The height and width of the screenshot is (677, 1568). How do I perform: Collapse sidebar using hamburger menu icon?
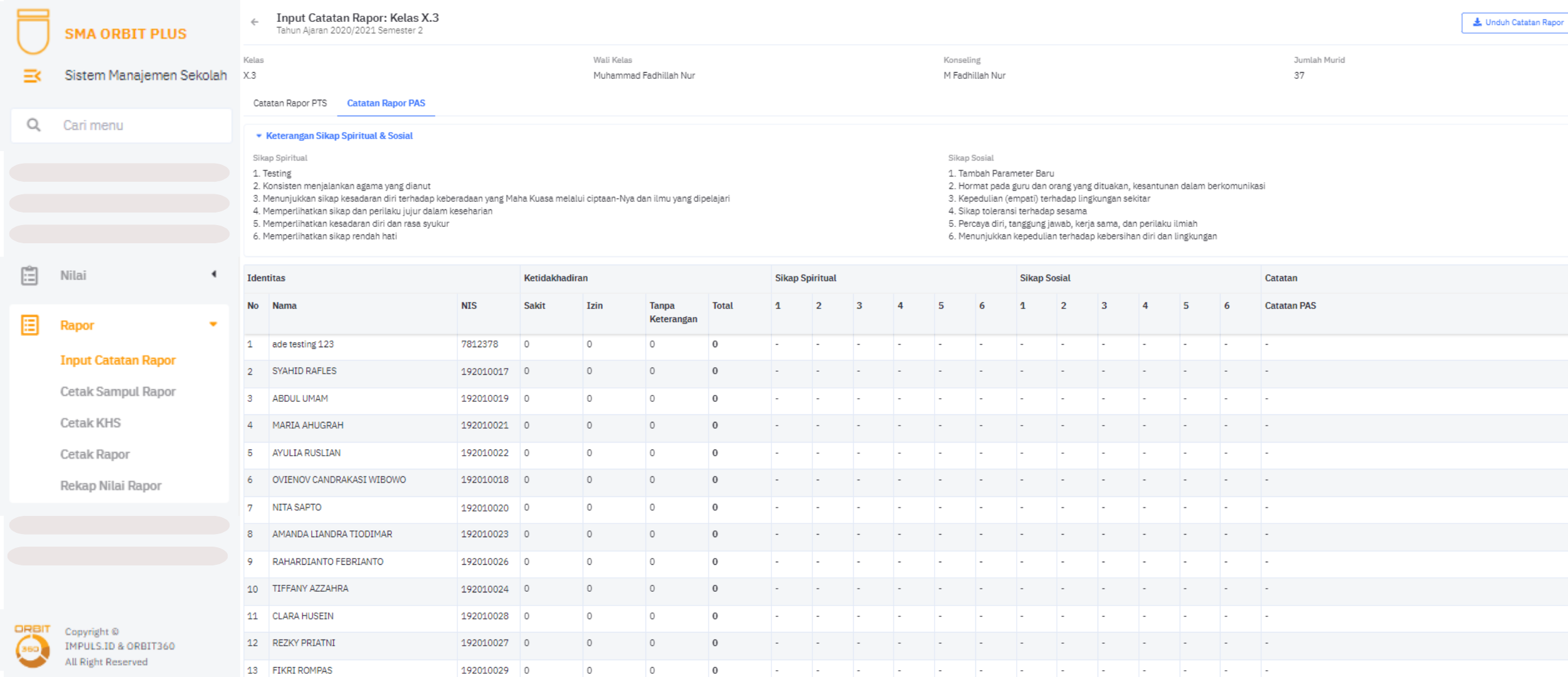(x=32, y=76)
